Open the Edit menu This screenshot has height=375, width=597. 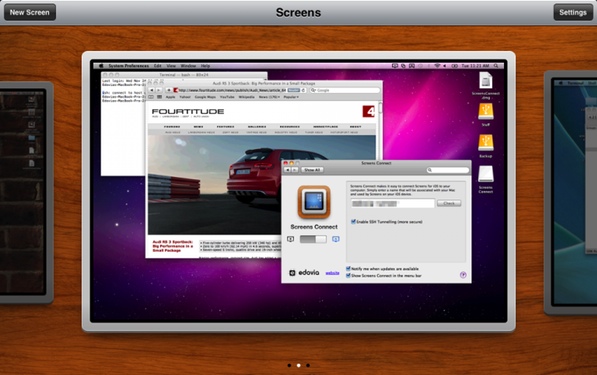158,66
